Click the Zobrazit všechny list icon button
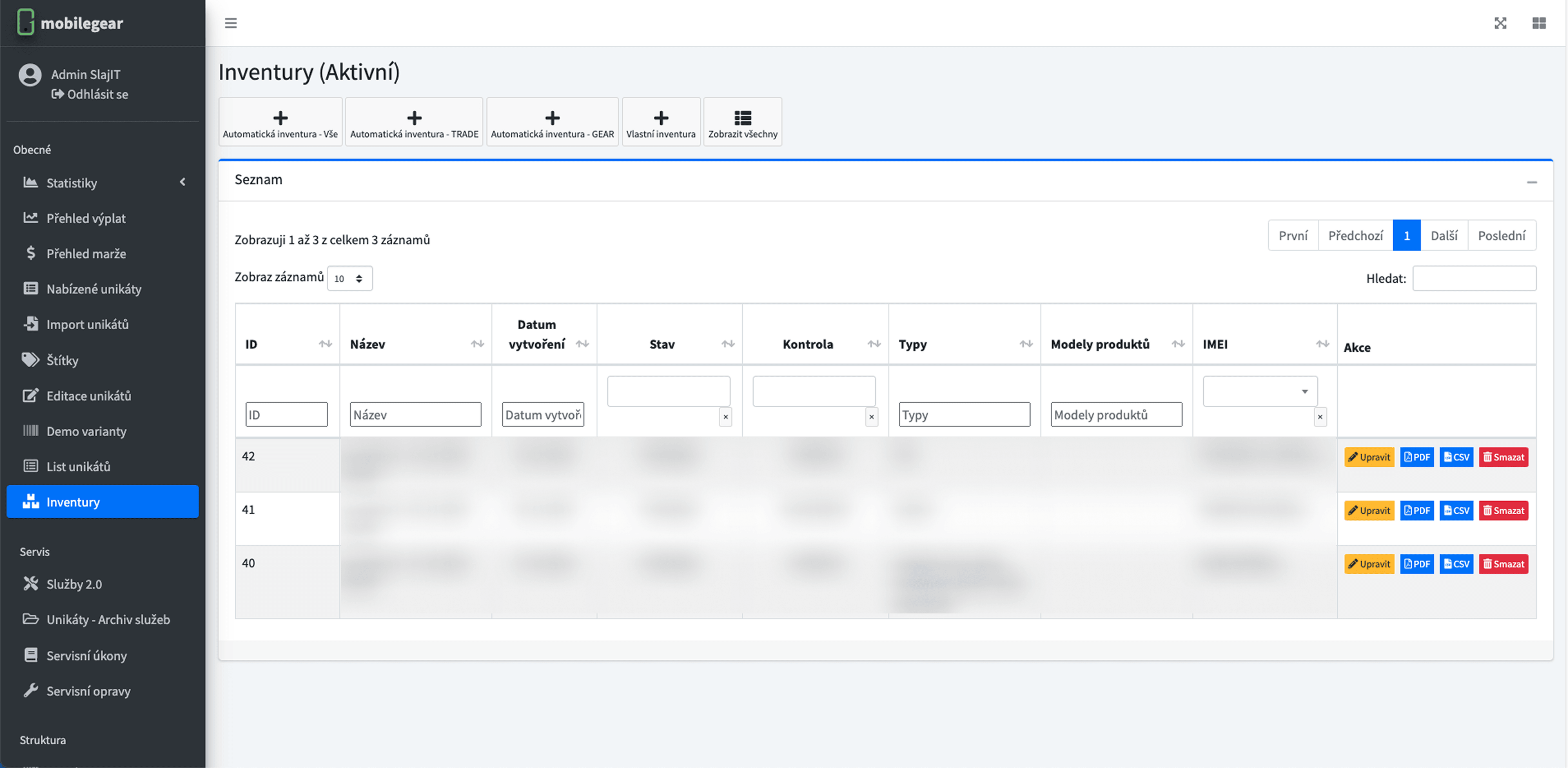 [742, 122]
